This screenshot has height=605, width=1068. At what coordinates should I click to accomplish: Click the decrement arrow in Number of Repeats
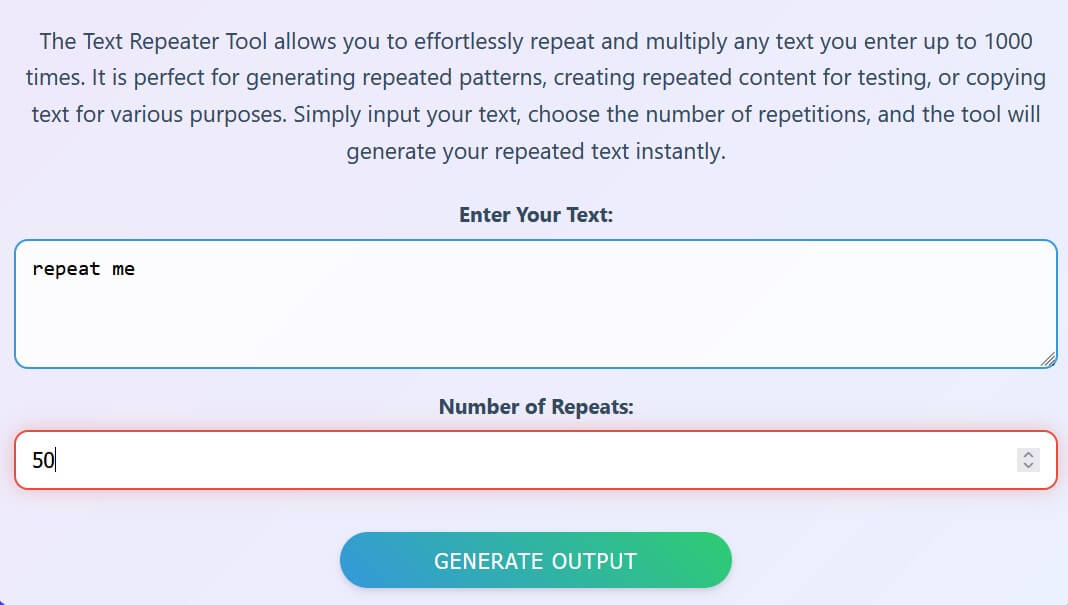(1028, 466)
